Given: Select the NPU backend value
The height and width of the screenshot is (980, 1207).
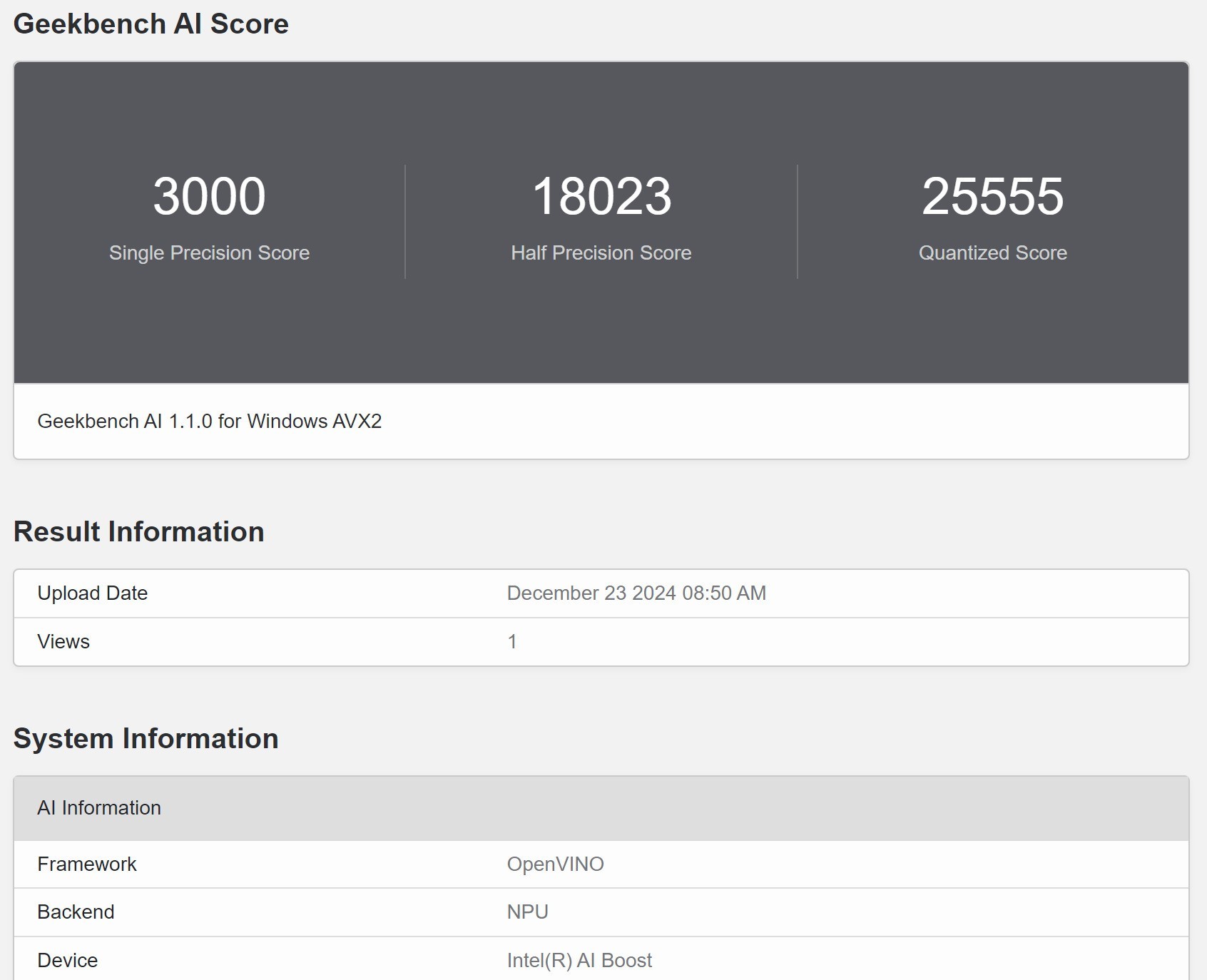Looking at the screenshot, I should [526, 912].
